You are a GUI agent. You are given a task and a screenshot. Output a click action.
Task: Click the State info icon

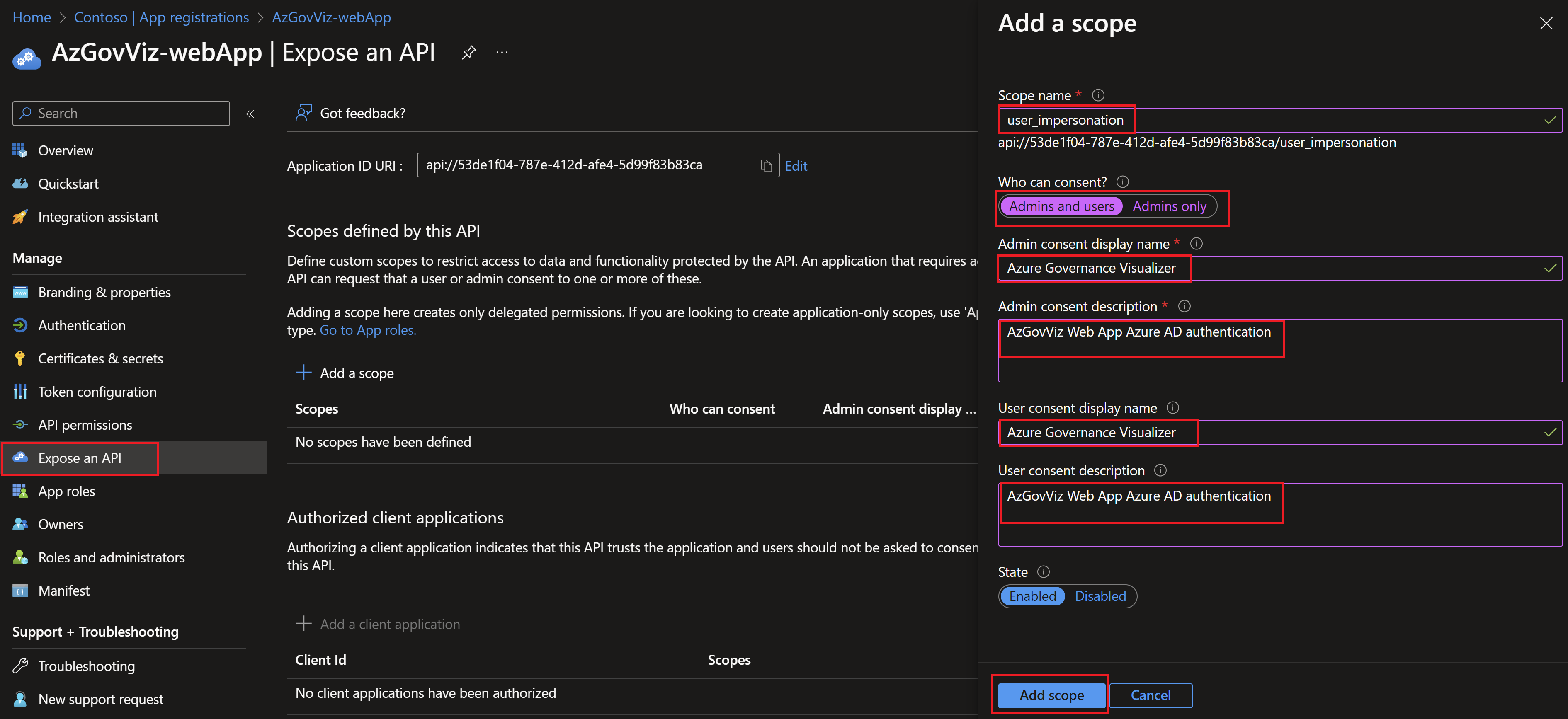[1043, 572]
